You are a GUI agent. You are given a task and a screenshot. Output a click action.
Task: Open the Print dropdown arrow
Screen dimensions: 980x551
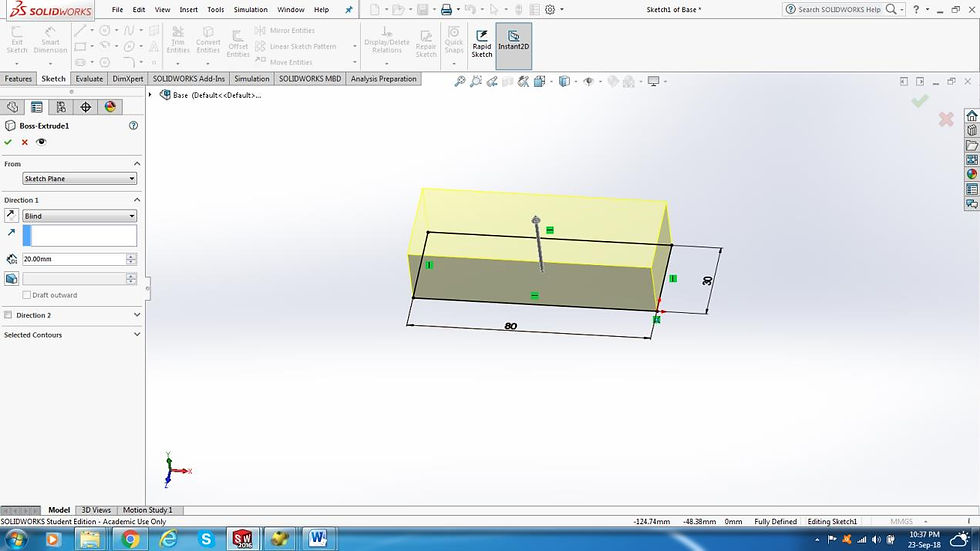tap(458, 9)
